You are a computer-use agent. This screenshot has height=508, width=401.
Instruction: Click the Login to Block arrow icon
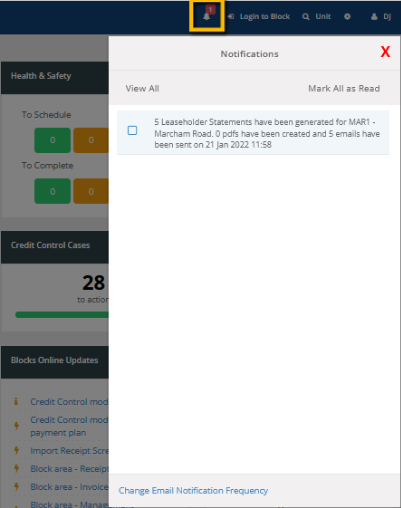click(x=231, y=16)
